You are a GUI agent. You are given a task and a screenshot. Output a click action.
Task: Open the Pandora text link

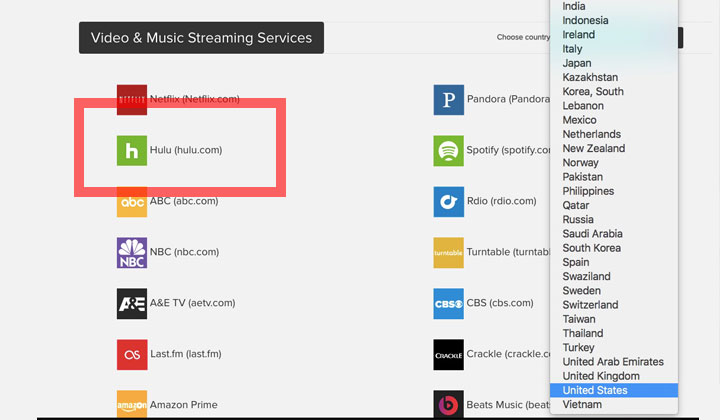508,99
